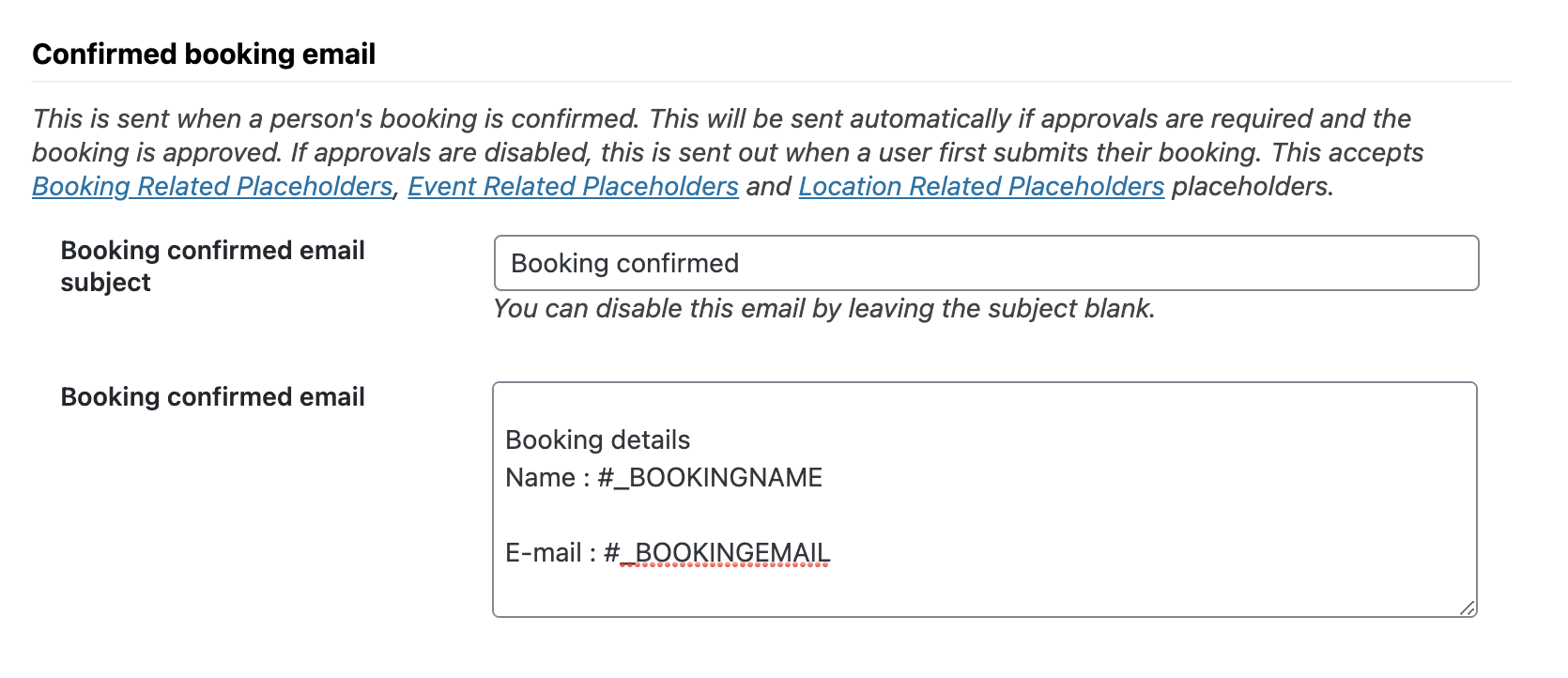Image resolution: width=1568 pixels, height=678 pixels.
Task: Open the Location Related Placeholders link
Action: pos(981,187)
